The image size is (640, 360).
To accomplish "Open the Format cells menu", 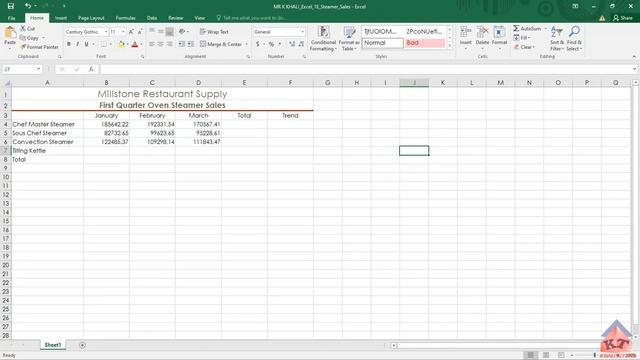I will 499,37.
